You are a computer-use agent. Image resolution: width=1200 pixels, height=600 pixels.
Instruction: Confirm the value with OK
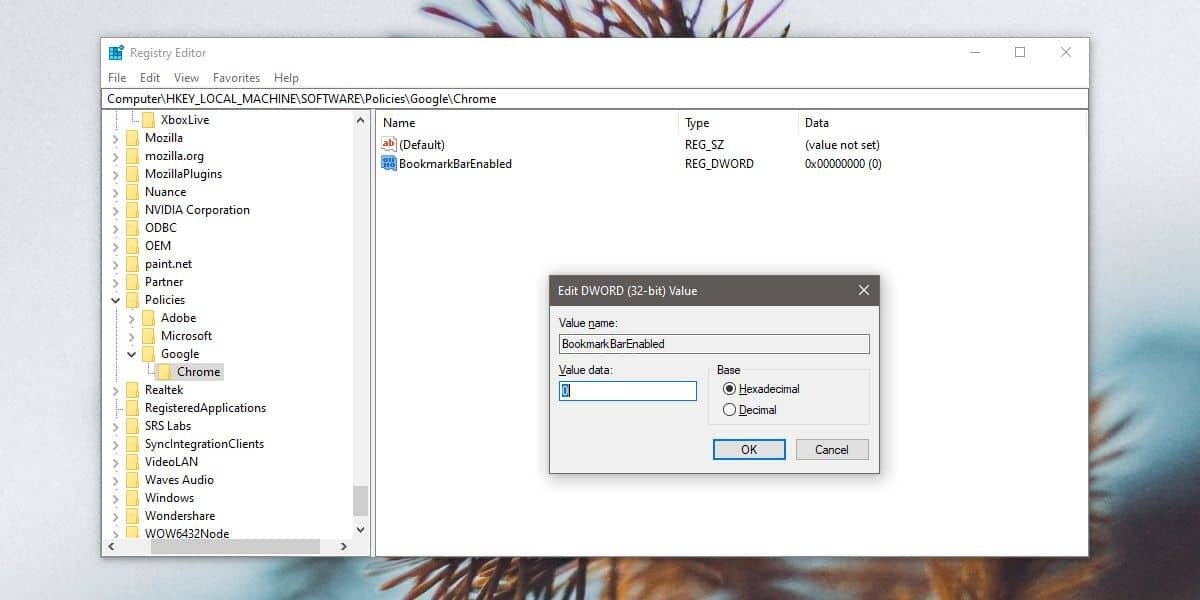point(748,449)
